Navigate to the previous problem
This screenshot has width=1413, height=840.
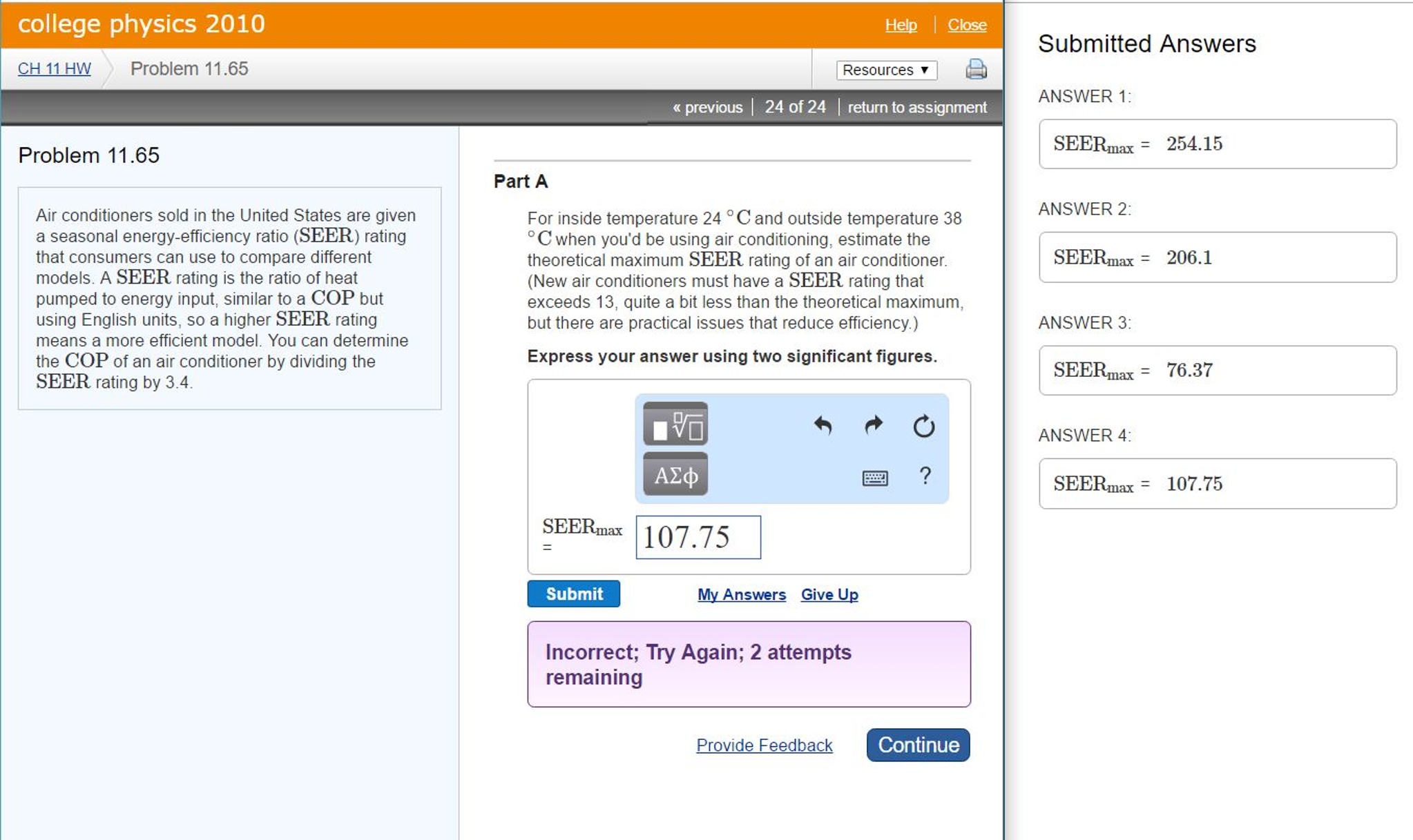pyautogui.click(x=707, y=108)
